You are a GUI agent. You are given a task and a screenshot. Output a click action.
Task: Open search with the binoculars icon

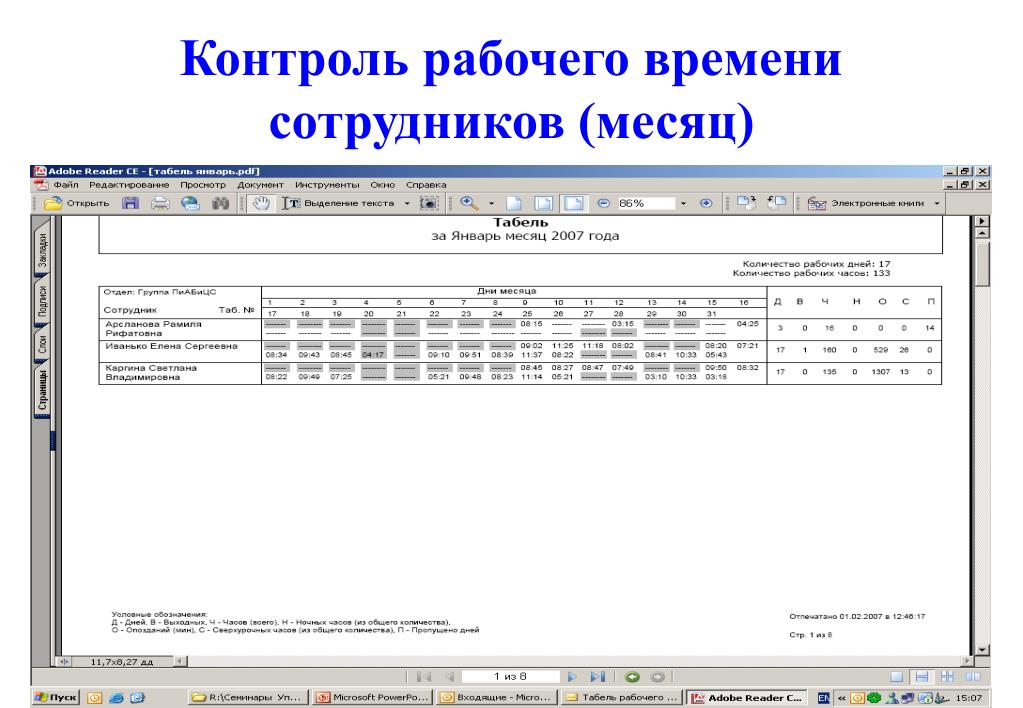click(221, 203)
